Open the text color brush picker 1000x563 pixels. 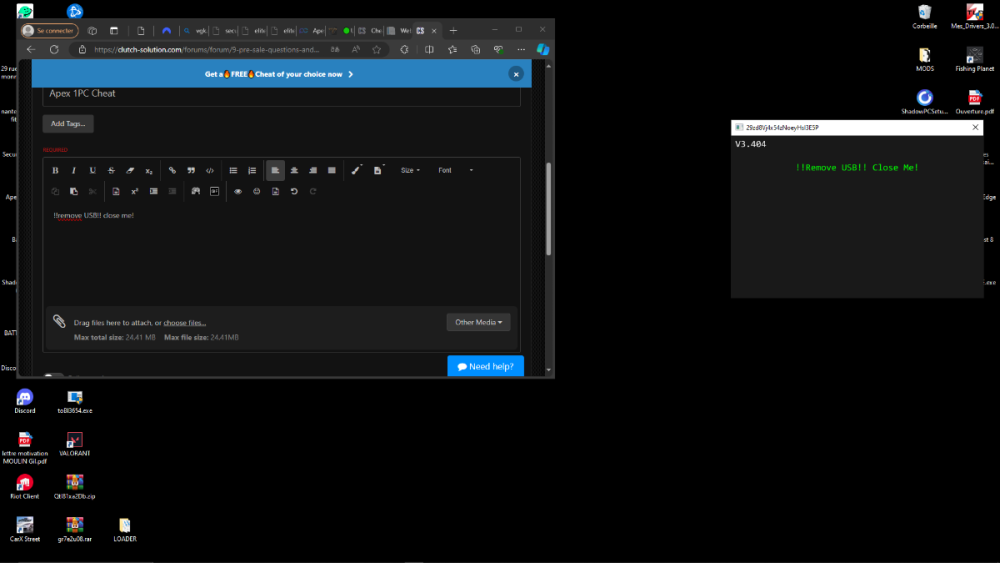pos(357,171)
